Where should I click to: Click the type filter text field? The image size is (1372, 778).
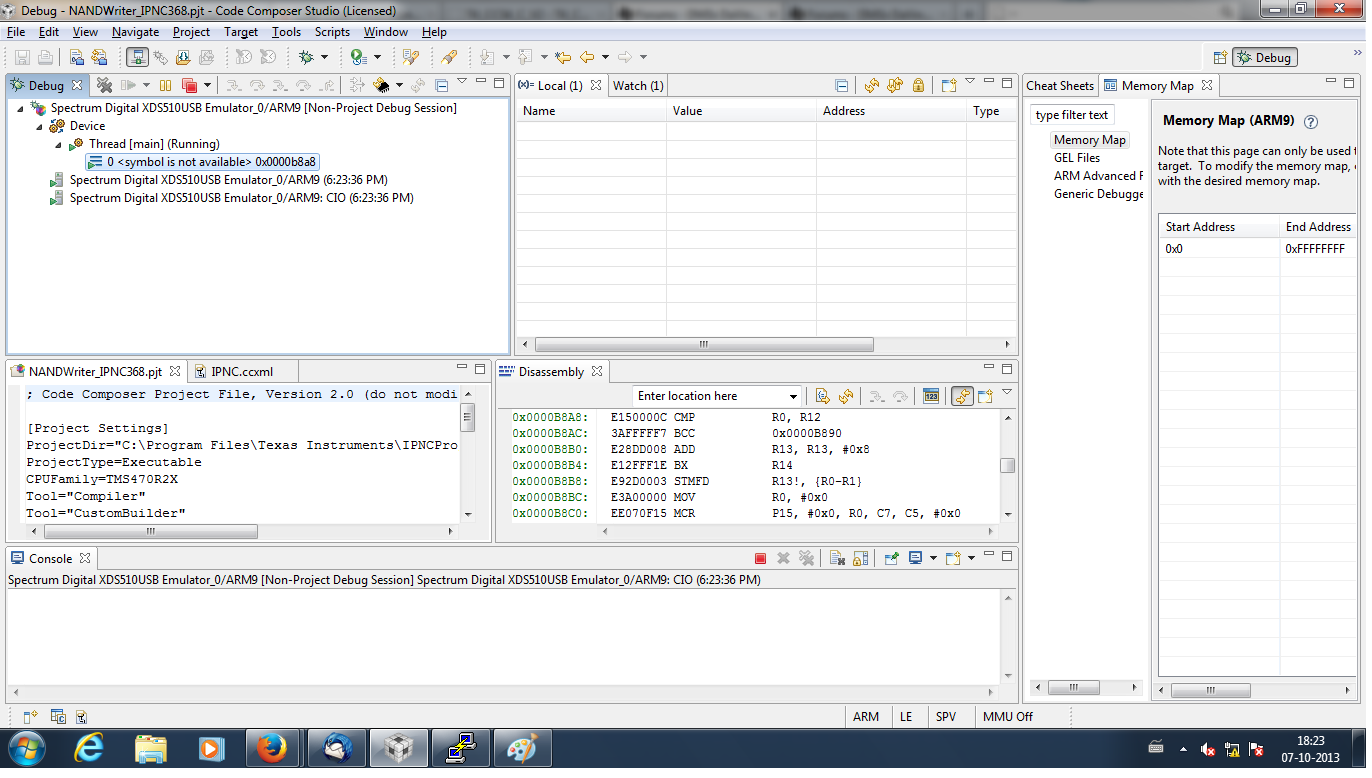click(1071, 115)
